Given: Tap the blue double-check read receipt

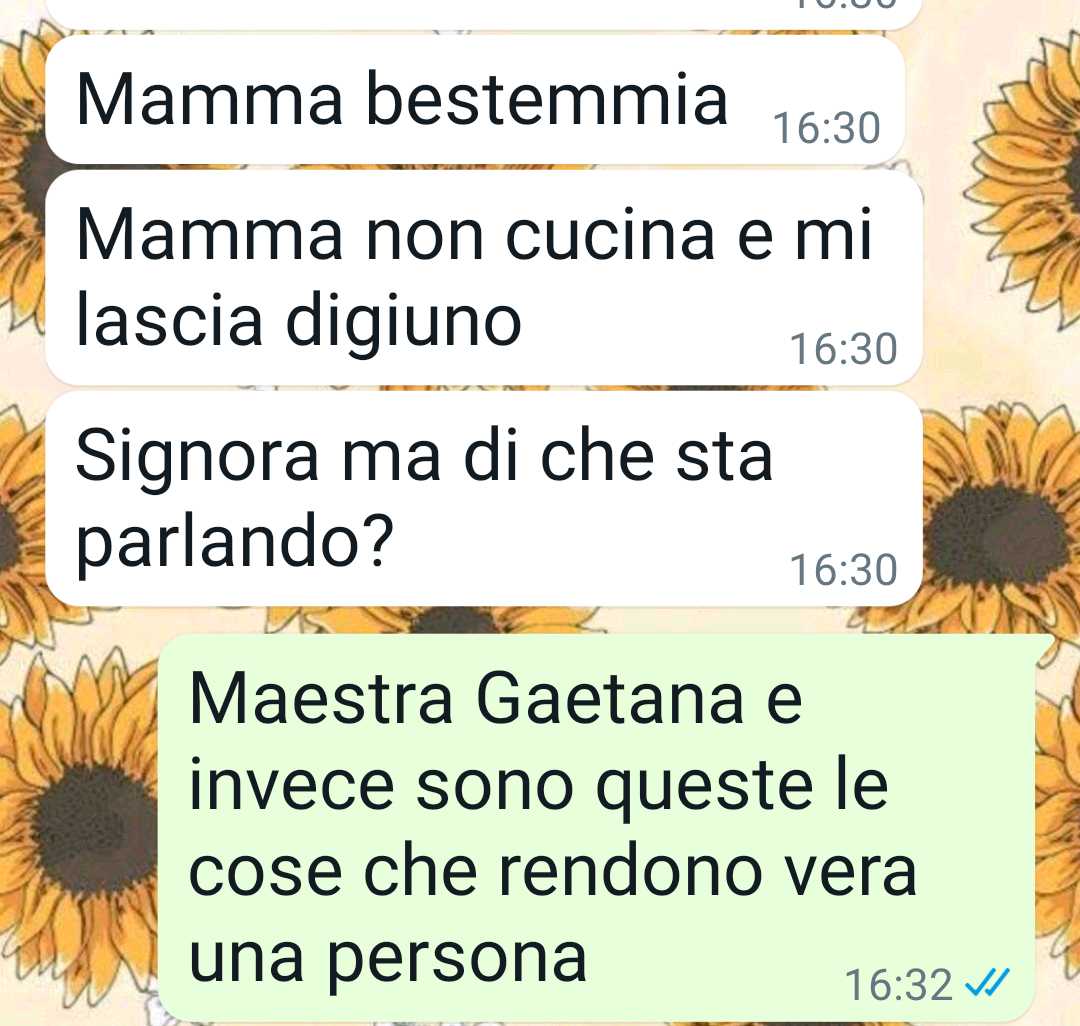Looking at the screenshot, I should (987, 983).
